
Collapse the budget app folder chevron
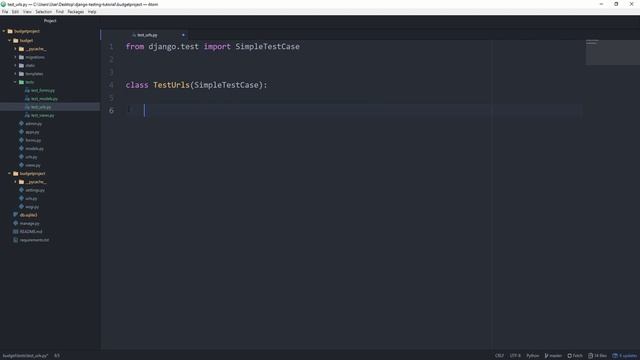(9, 40)
